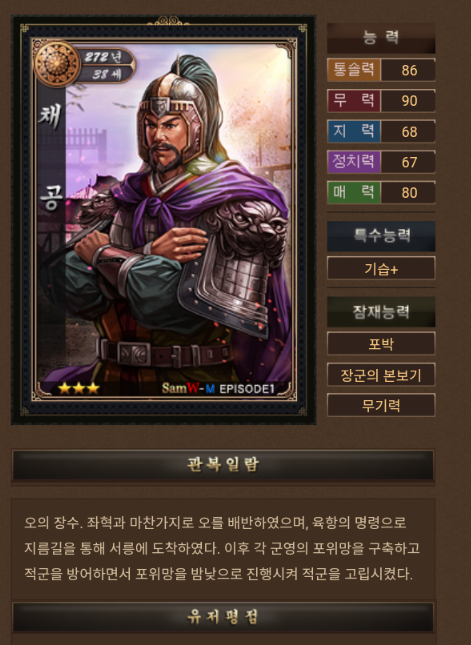Click the 특수능력 section header
The image size is (471, 645).
pyautogui.click(x=381, y=236)
